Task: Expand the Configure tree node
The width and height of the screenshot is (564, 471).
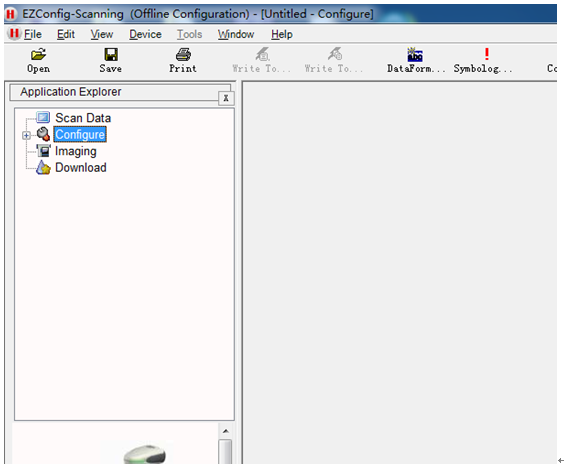Action: point(26,135)
